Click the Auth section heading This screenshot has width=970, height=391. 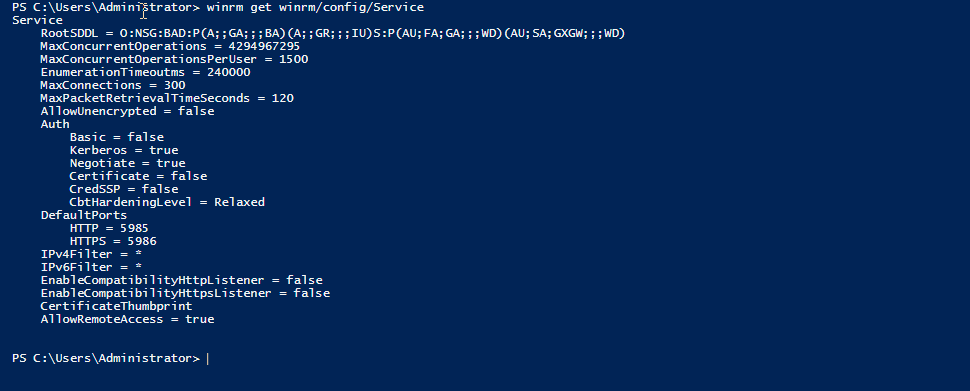55,124
